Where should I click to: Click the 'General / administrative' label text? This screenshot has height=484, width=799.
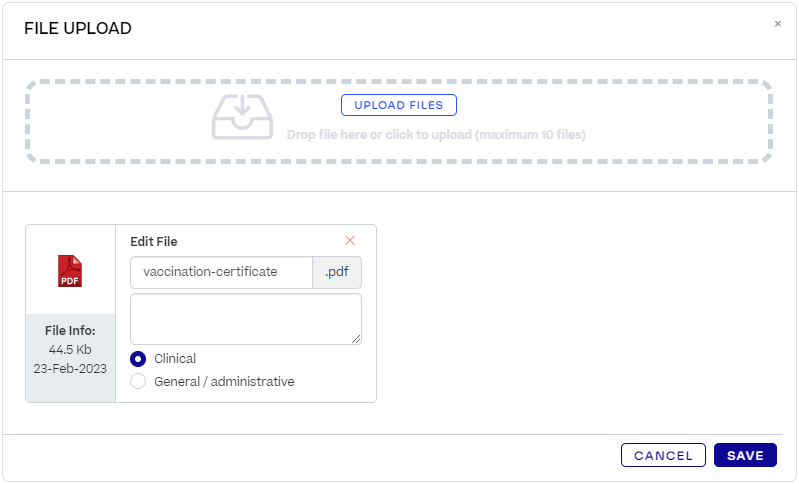(x=224, y=381)
